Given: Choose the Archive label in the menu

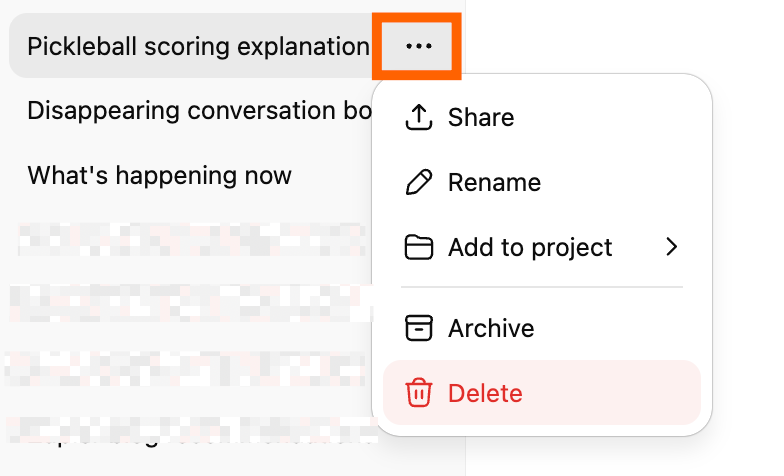Looking at the screenshot, I should pyautogui.click(x=491, y=328).
